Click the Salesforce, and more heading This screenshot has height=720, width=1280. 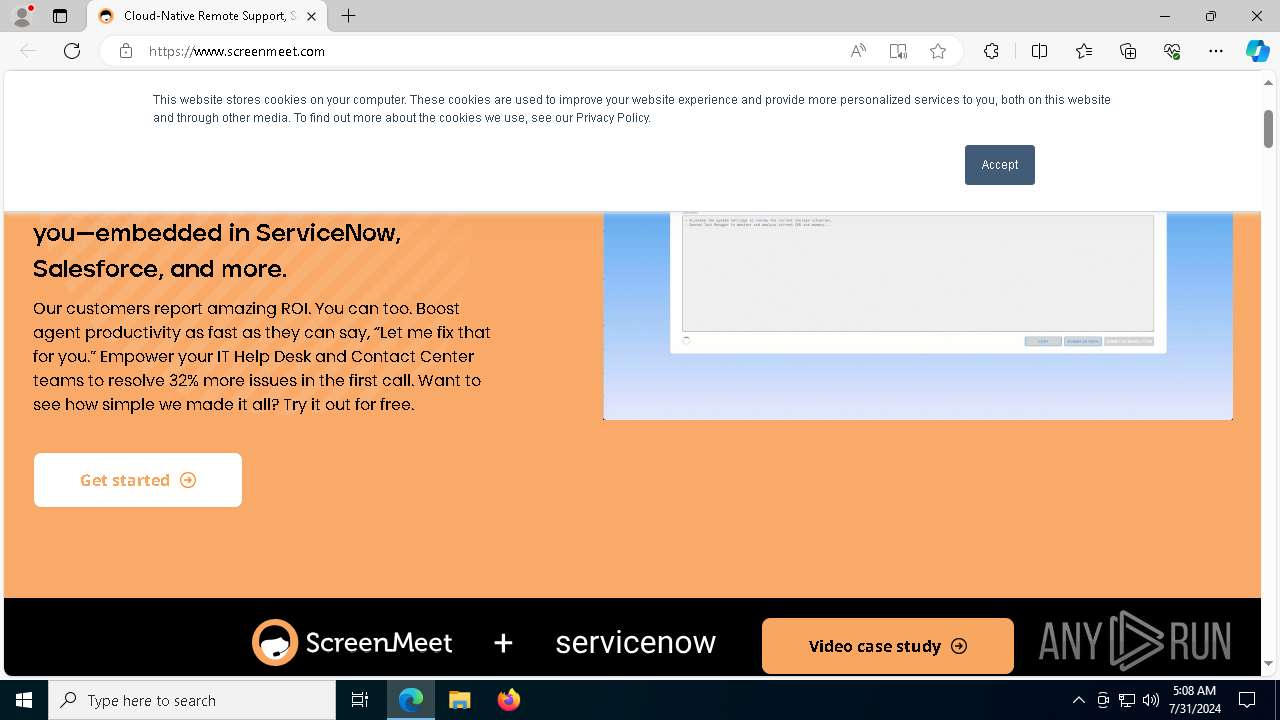coord(160,268)
